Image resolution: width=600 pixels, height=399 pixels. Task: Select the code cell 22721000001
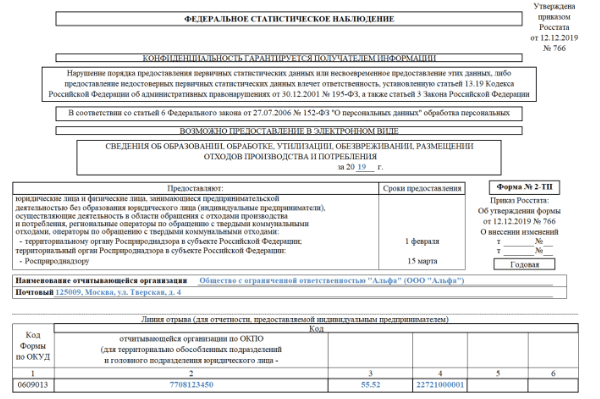(440, 385)
